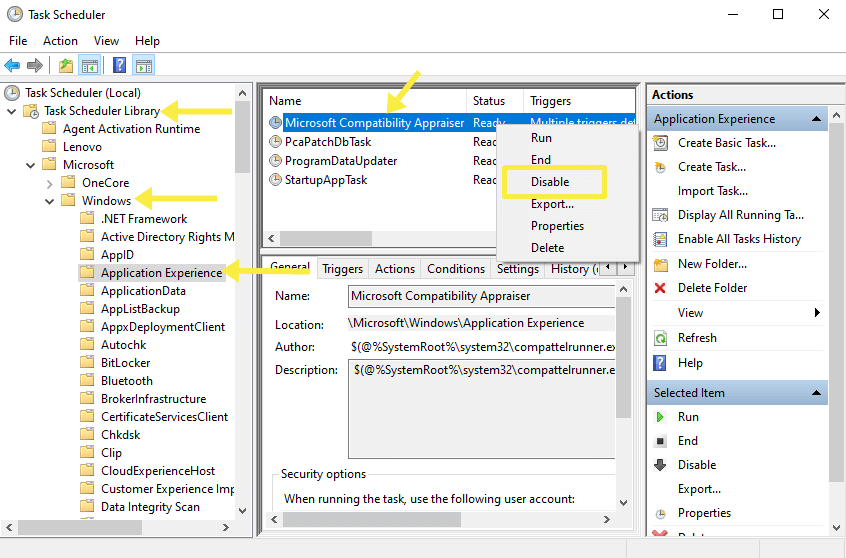Select the CloudExperienceHost folder
Screen dimensions: 846x558
(158, 471)
